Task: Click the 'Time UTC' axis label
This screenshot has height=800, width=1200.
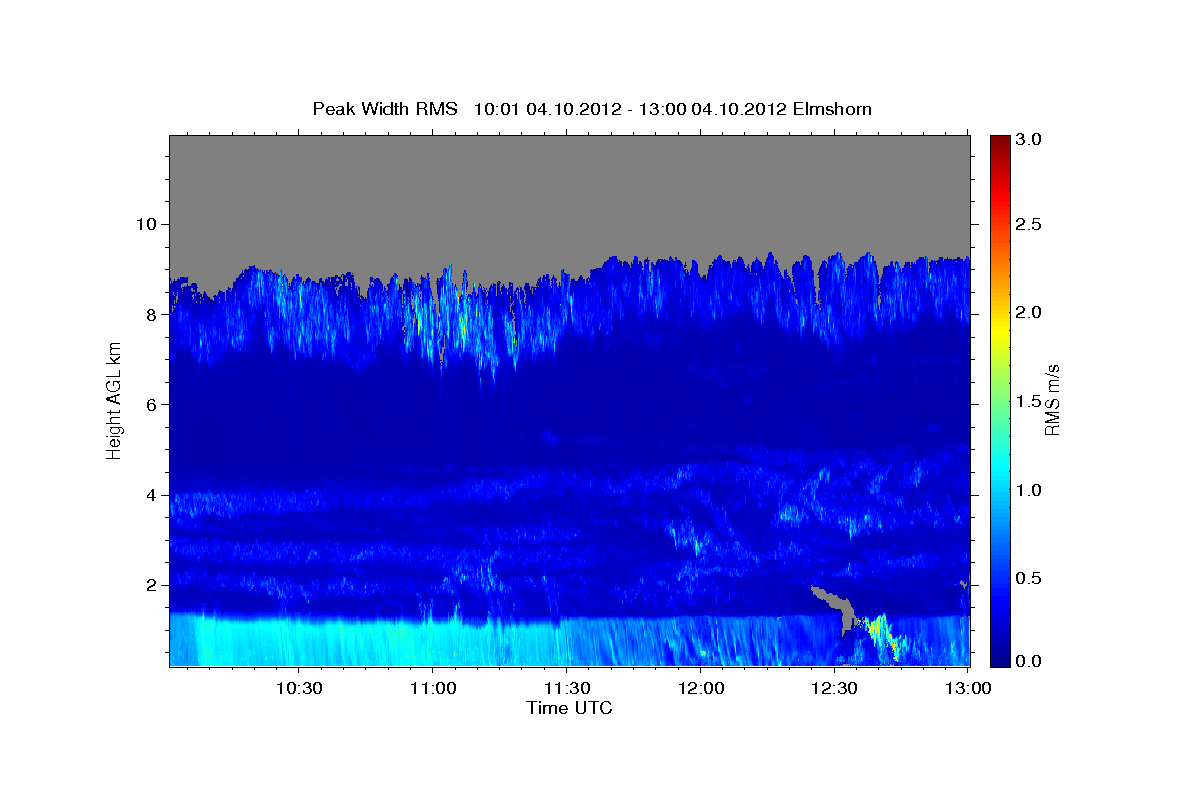Action: pos(569,708)
